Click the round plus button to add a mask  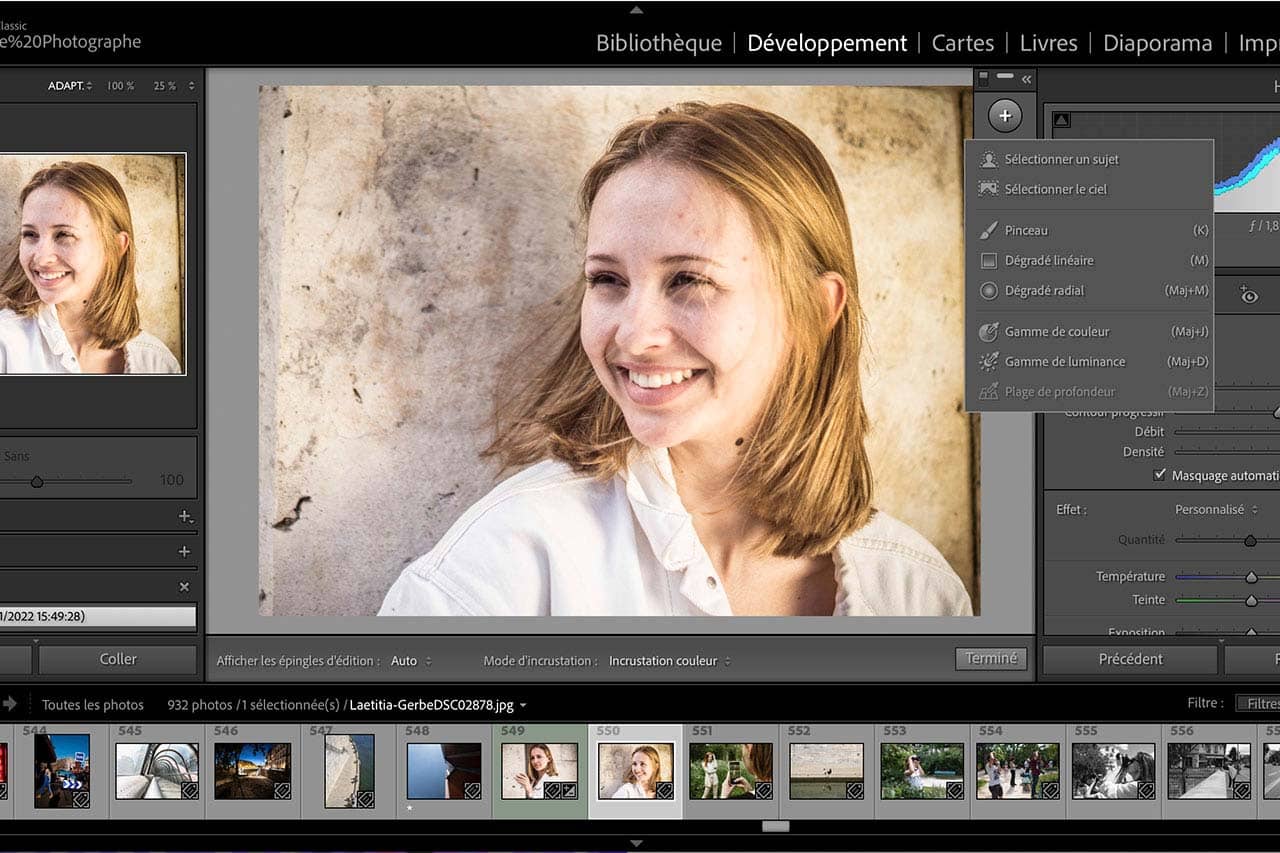coord(1005,116)
